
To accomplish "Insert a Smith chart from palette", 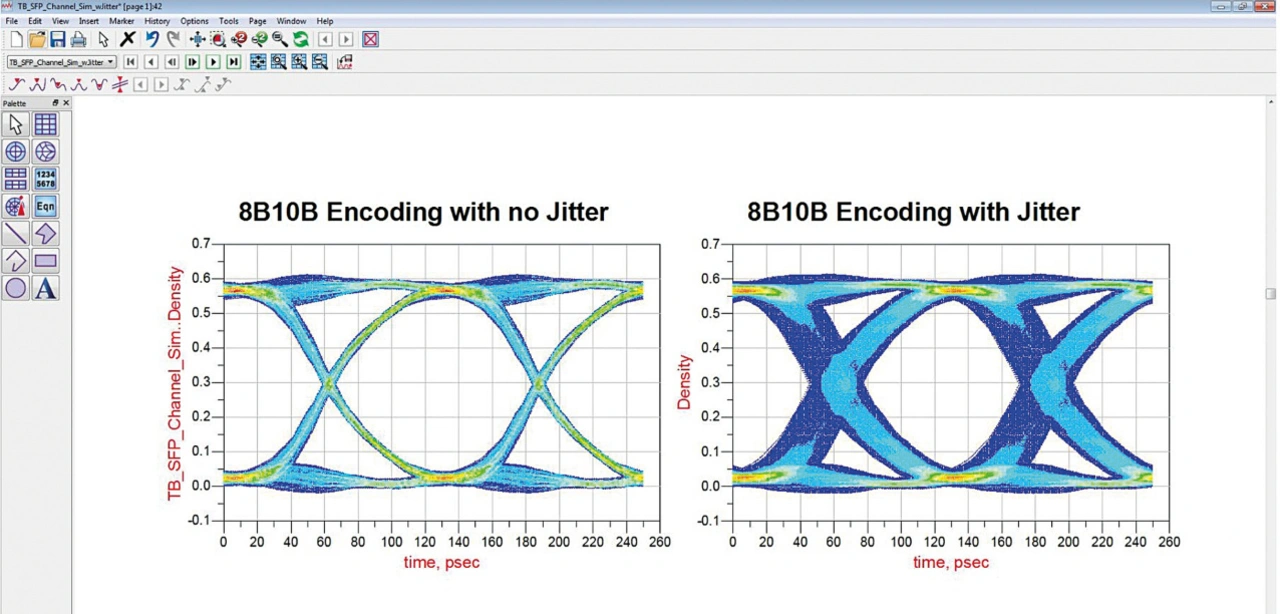I will [x=45, y=151].
